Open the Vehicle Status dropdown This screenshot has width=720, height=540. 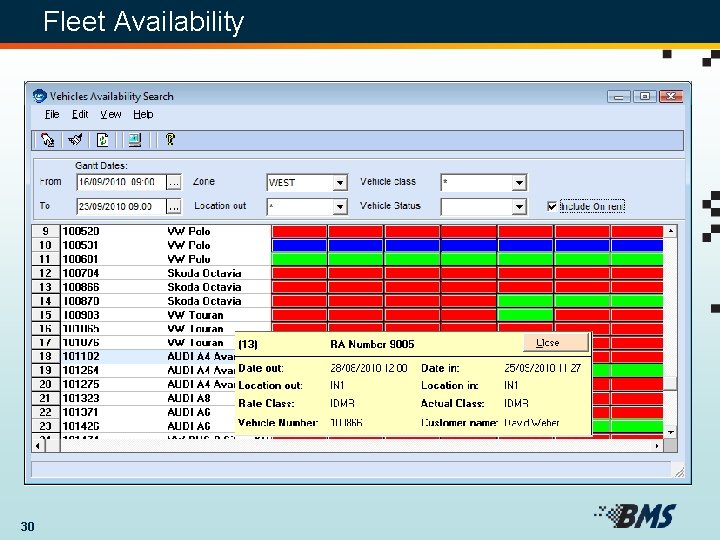click(519, 207)
